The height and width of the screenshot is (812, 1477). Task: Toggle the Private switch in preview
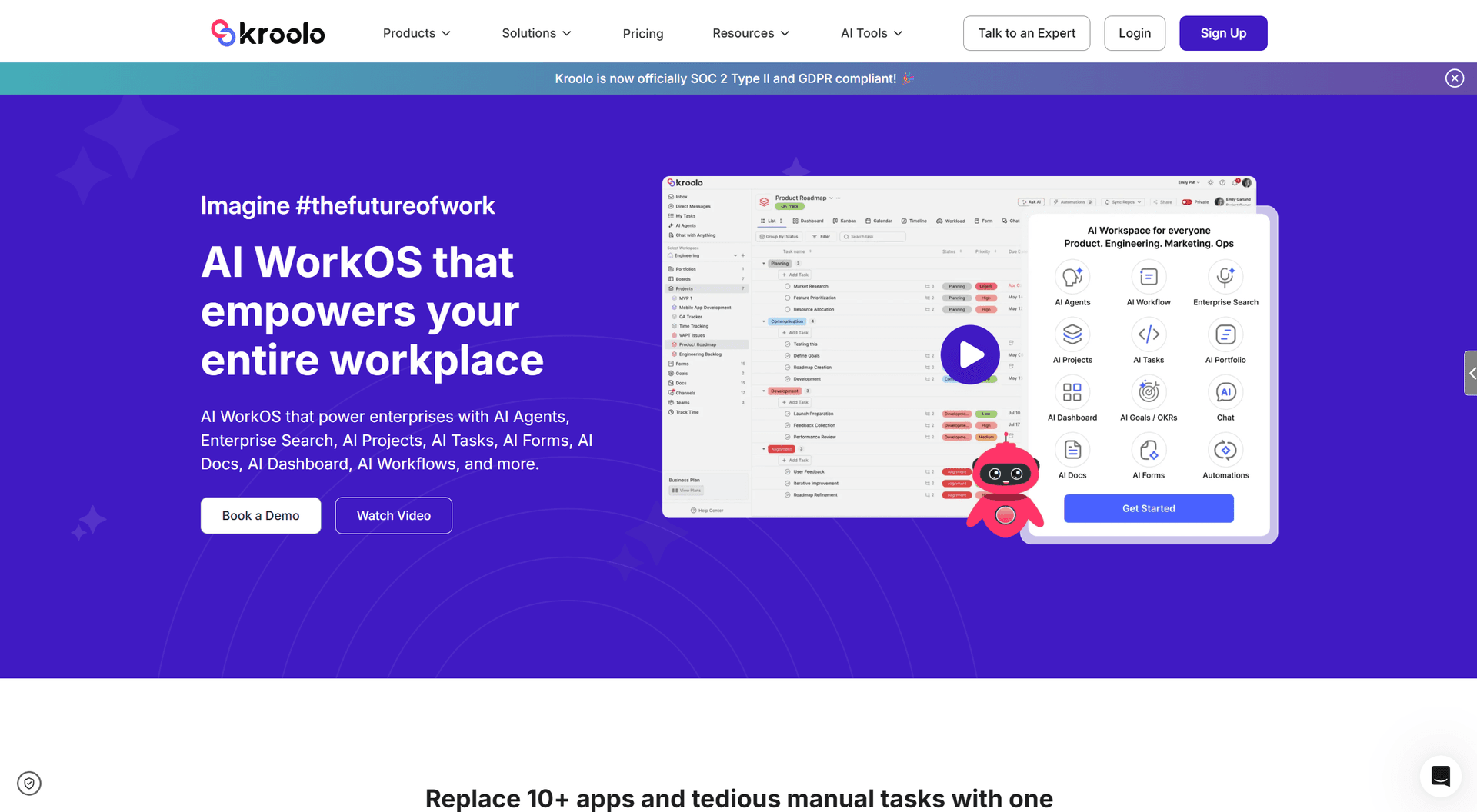[1187, 202]
